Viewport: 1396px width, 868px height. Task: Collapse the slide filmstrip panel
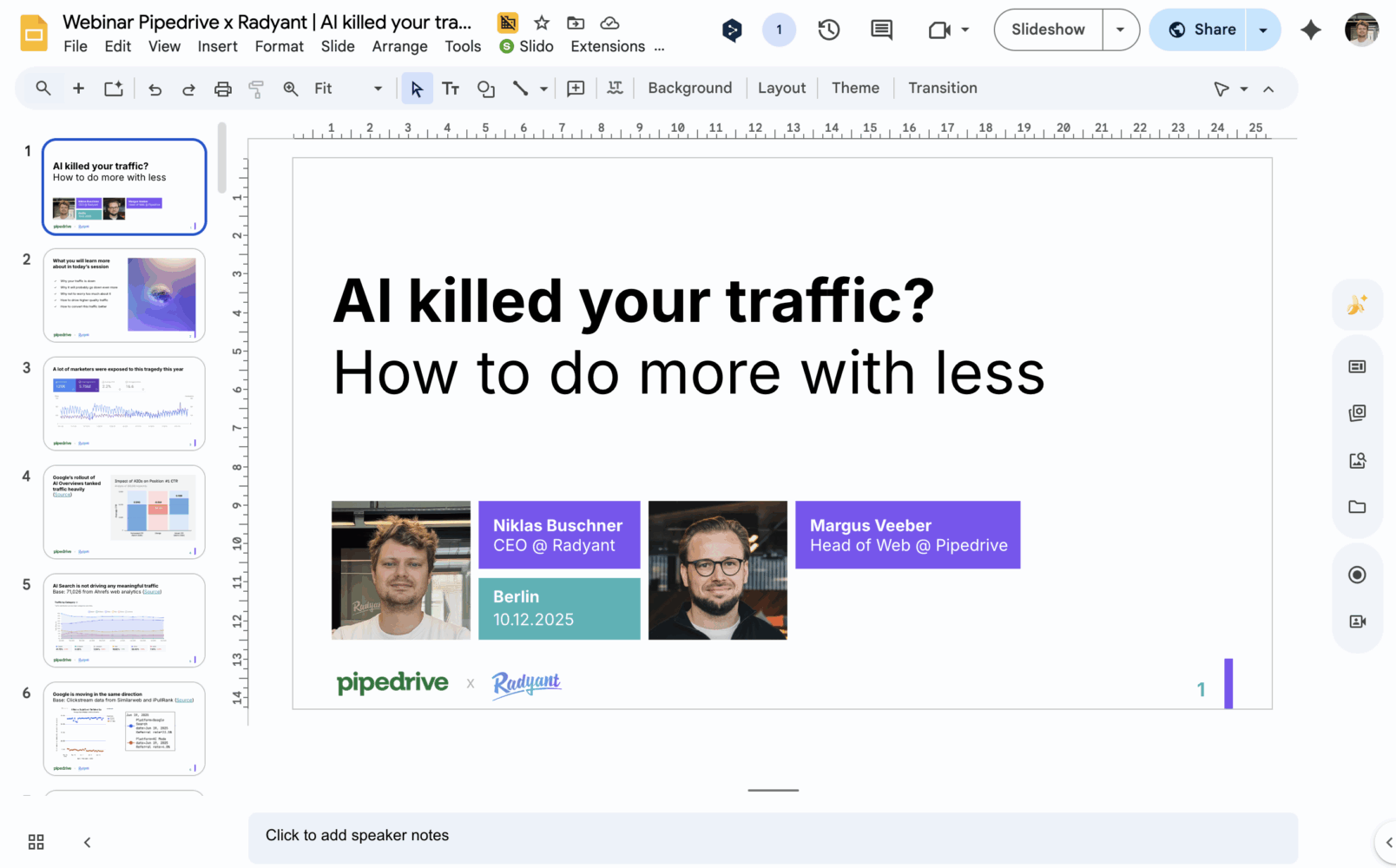click(x=87, y=842)
